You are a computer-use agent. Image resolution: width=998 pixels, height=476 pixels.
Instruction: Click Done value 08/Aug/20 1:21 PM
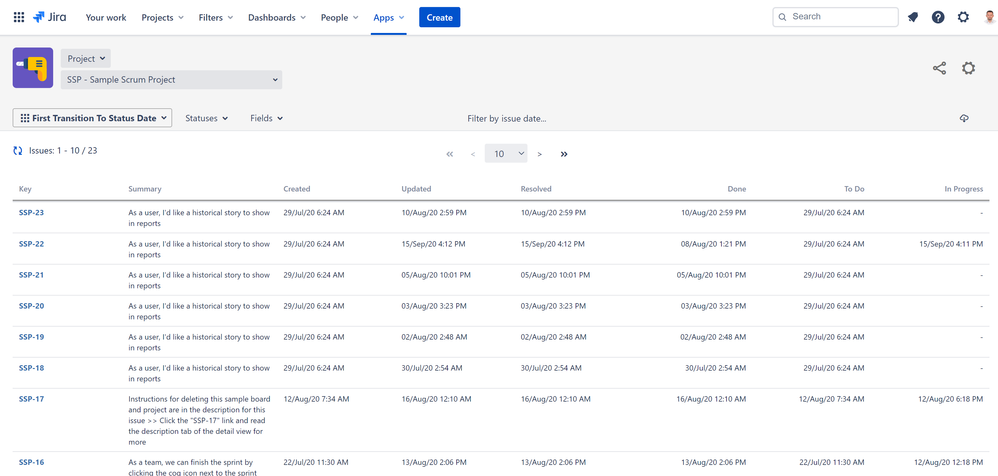pyautogui.click(x=713, y=244)
